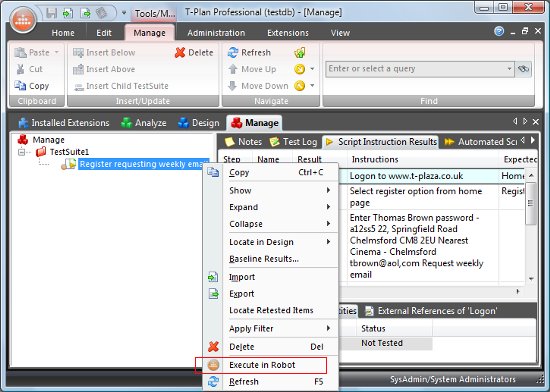Switch to the Administration ribbon tab

216,33
